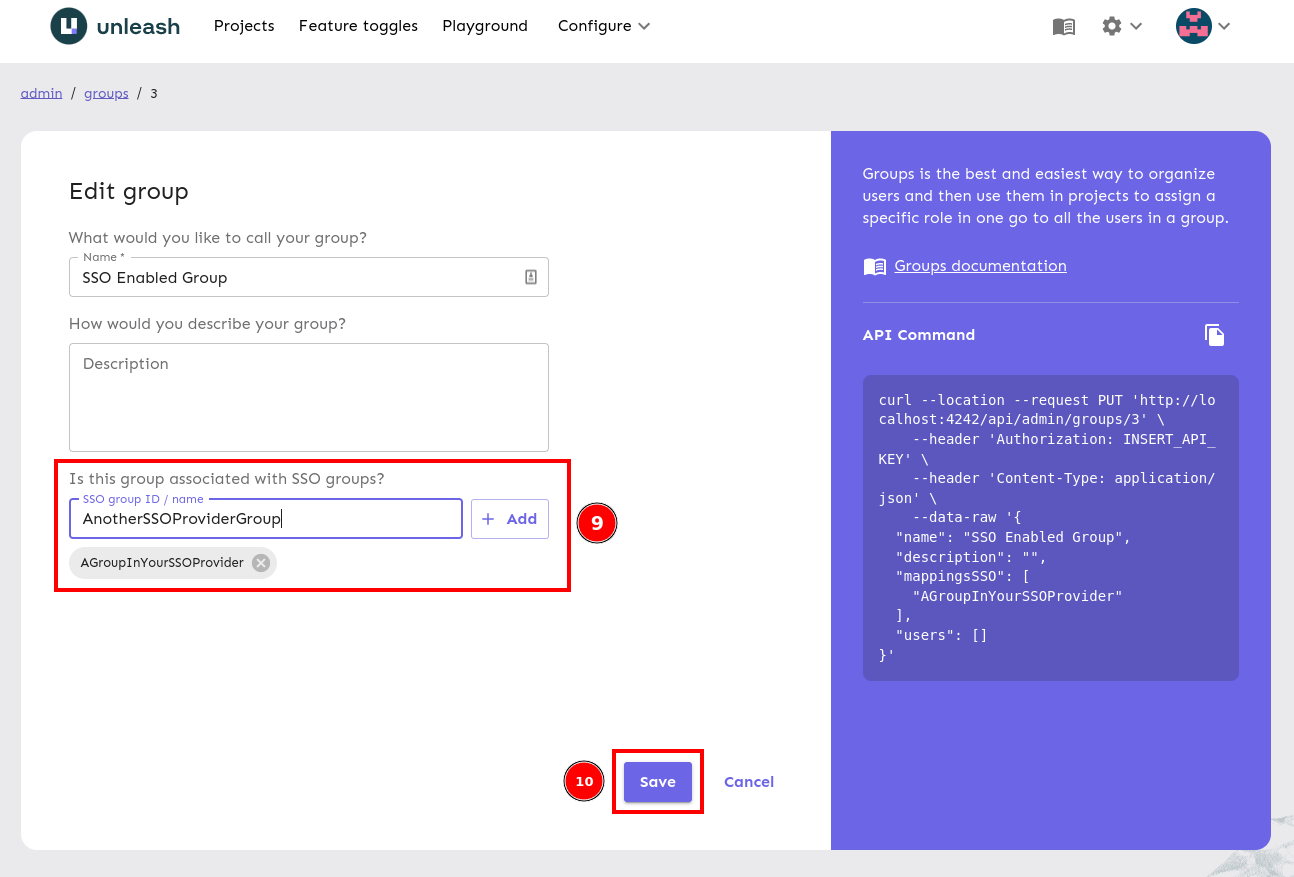The width and height of the screenshot is (1294, 877).
Task: Go to the Playground page
Action: (x=484, y=26)
